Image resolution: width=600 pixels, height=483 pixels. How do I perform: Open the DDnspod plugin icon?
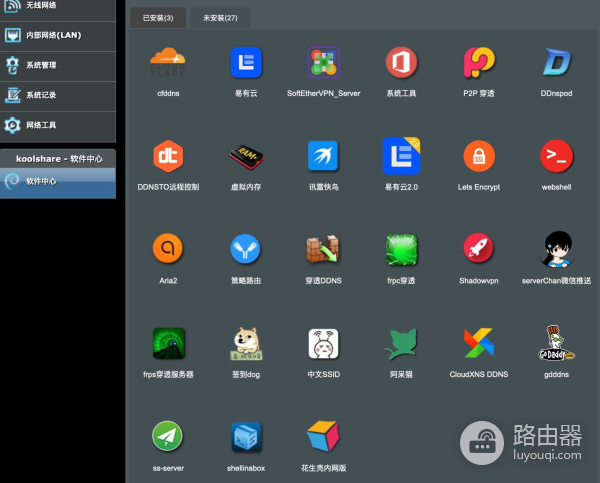(556, 63)
